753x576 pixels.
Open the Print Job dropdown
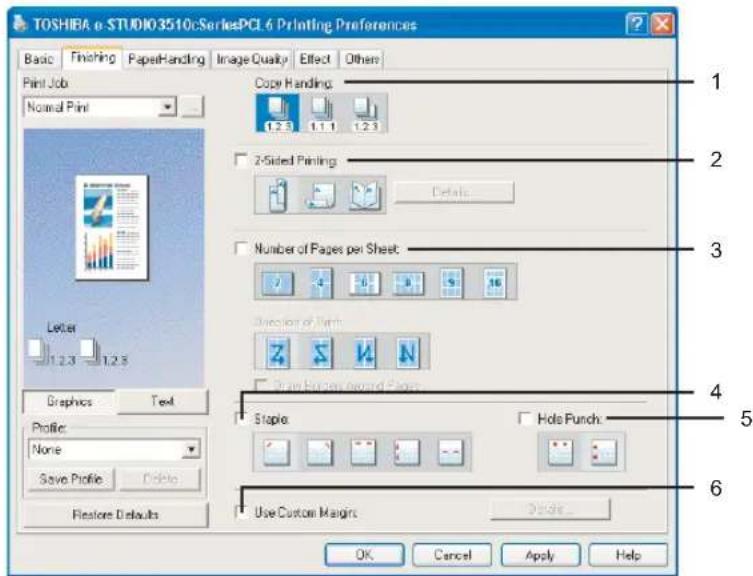167,107
